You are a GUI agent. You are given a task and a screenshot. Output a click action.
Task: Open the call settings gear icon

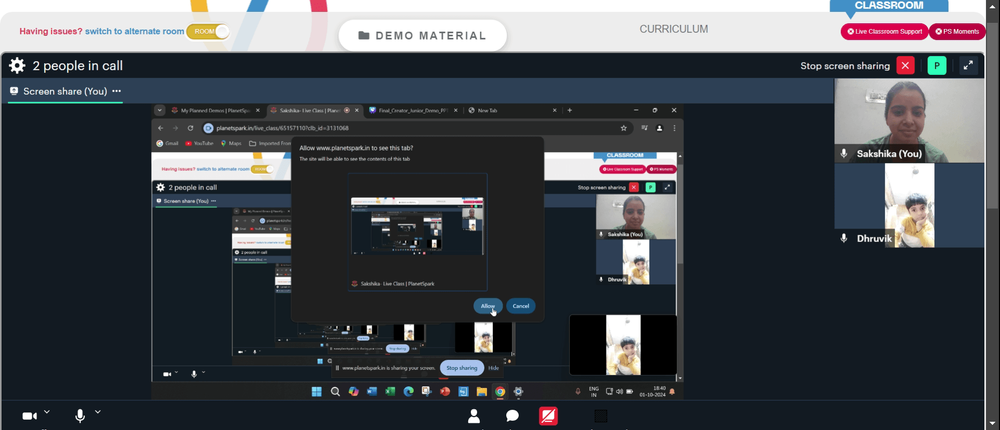coord(17,66)
